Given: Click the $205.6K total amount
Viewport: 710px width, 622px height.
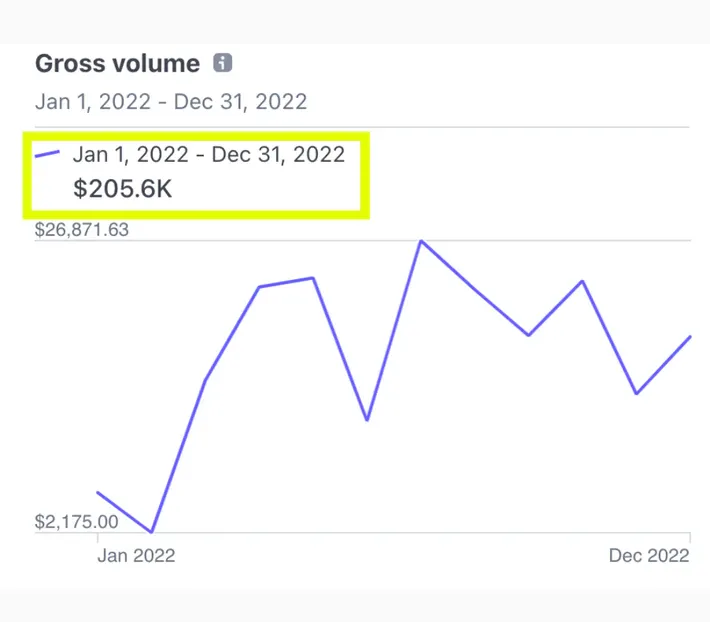Looking at the screenshot, I should (x=123, y=188).
